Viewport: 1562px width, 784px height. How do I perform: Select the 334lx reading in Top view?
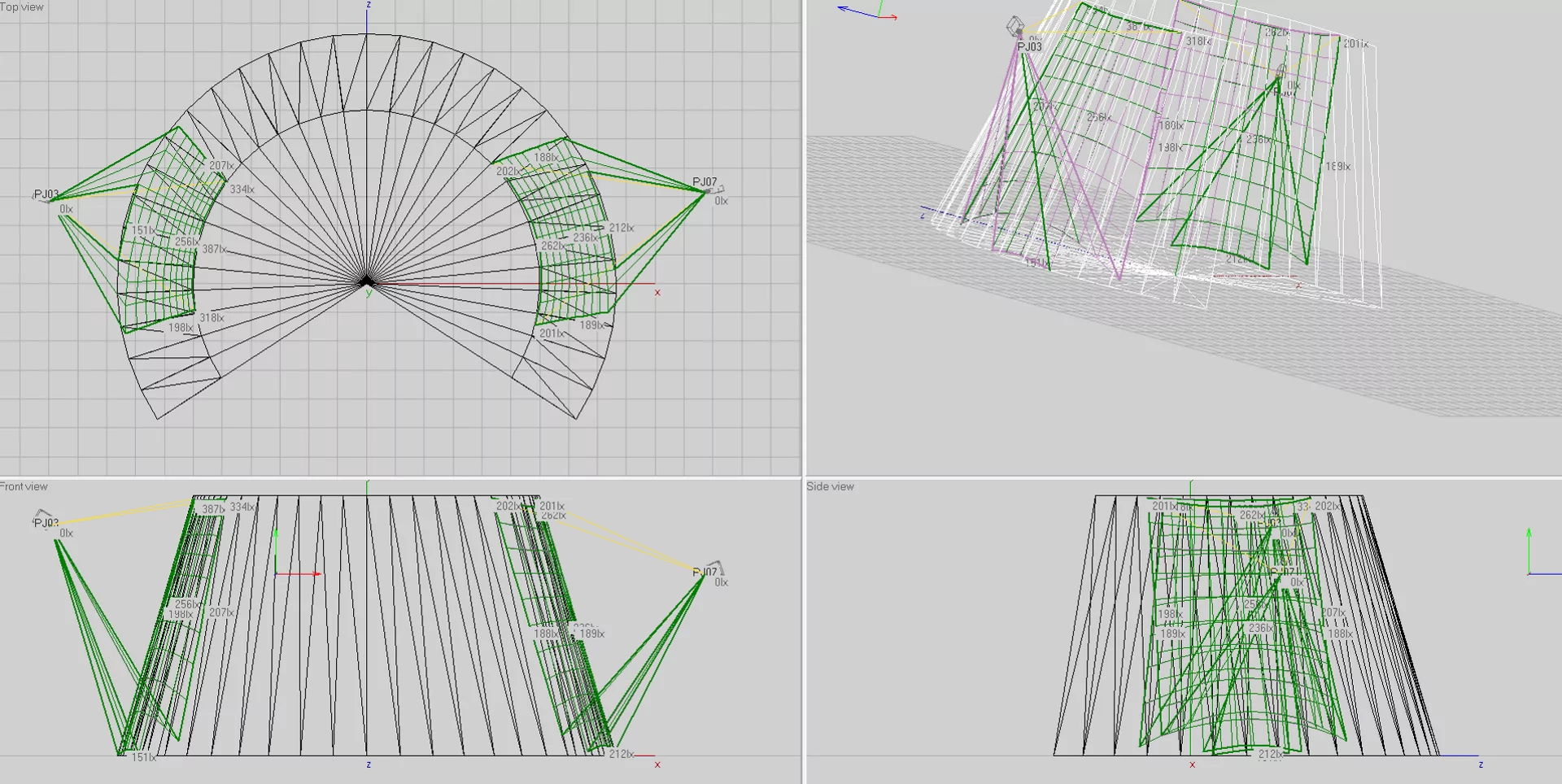(x=242, y=189)
